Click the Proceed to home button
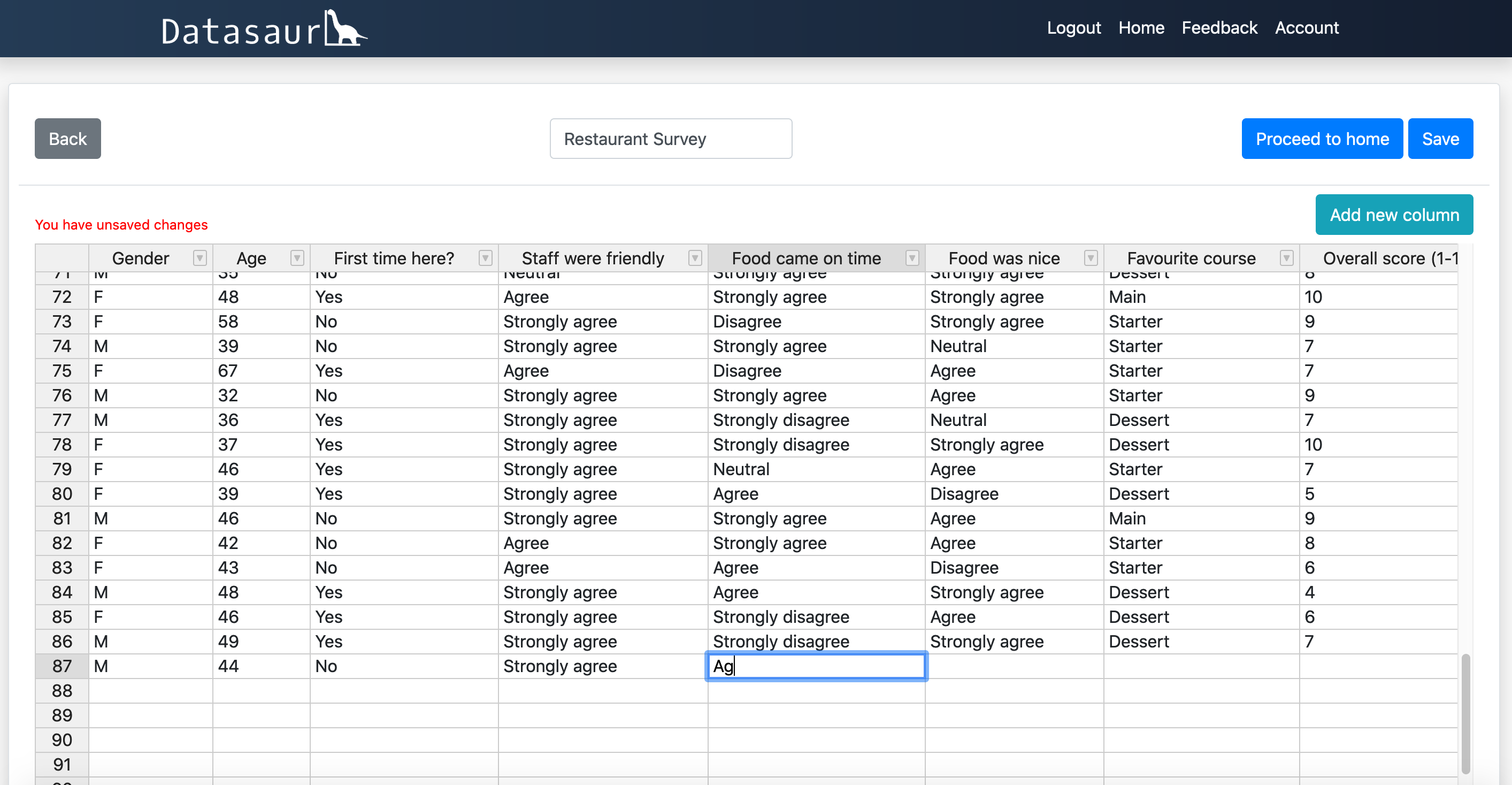The height and width of the screenshot is (785, 1512). [1322, 139]
